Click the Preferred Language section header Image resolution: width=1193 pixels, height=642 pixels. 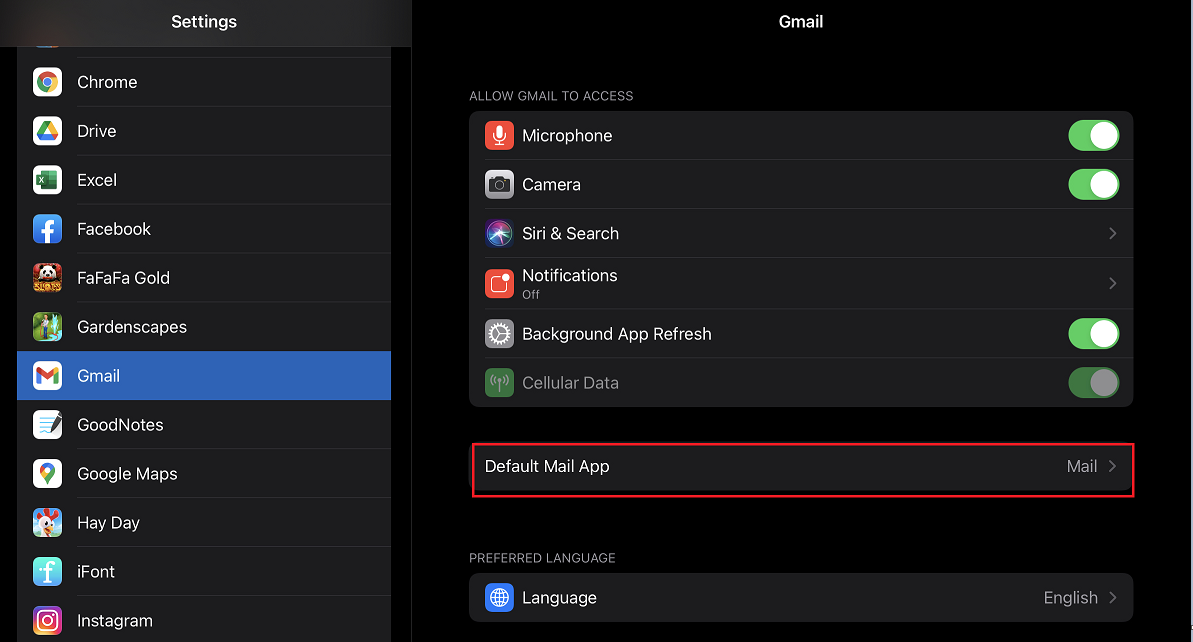coord(542,558)
